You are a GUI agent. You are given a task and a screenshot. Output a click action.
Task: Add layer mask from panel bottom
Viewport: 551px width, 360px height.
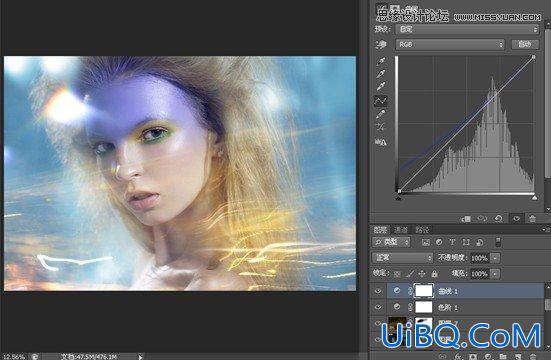[x=473, y=356]
